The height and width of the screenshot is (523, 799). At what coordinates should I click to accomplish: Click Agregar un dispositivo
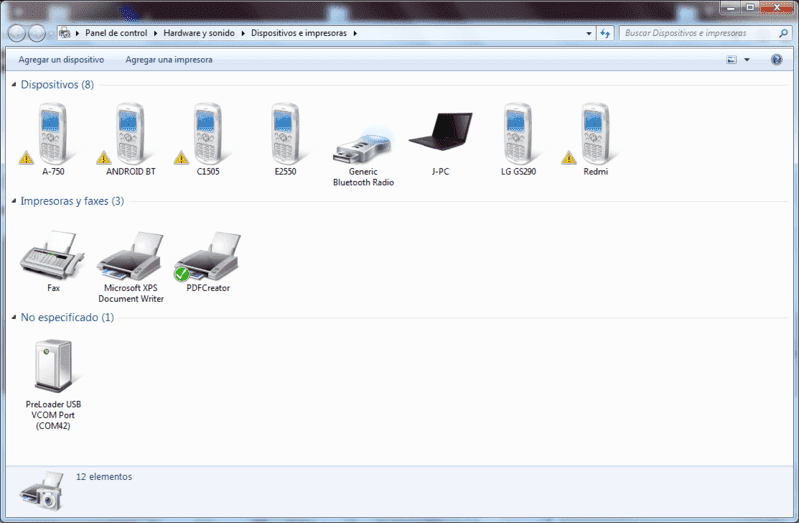click(61, 60)
